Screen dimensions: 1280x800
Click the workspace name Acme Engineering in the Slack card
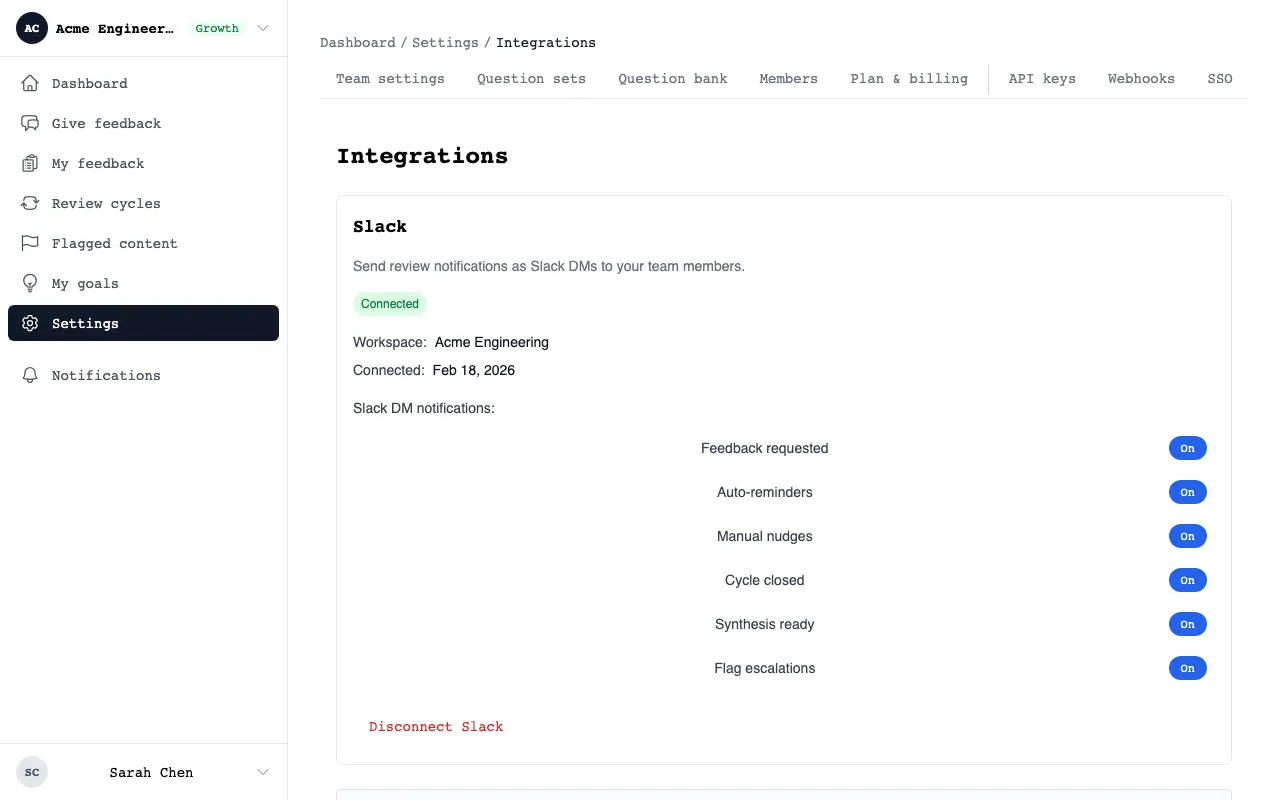tap(492, 342)
